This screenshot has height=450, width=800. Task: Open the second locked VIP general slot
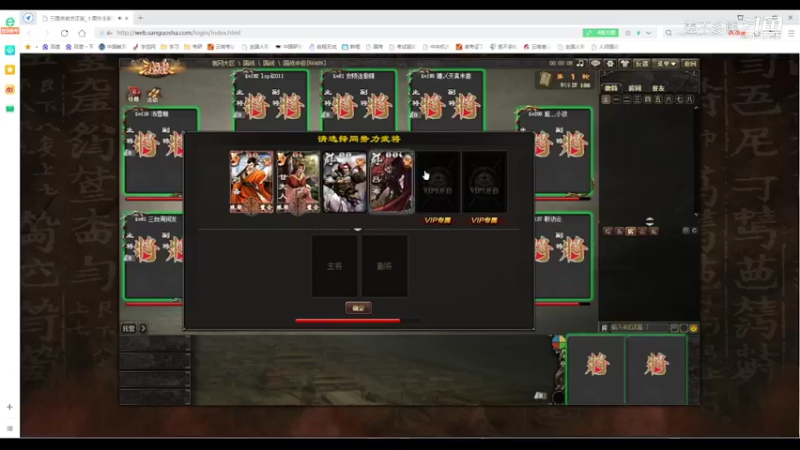click(x=484, y=182)
